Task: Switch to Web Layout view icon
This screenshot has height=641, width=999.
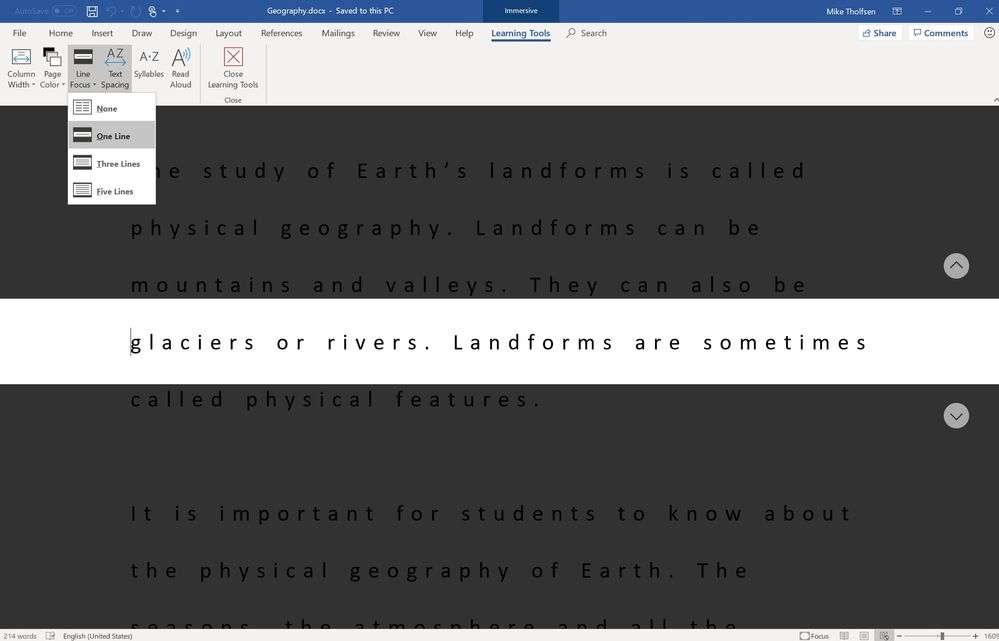Action: 884,636
